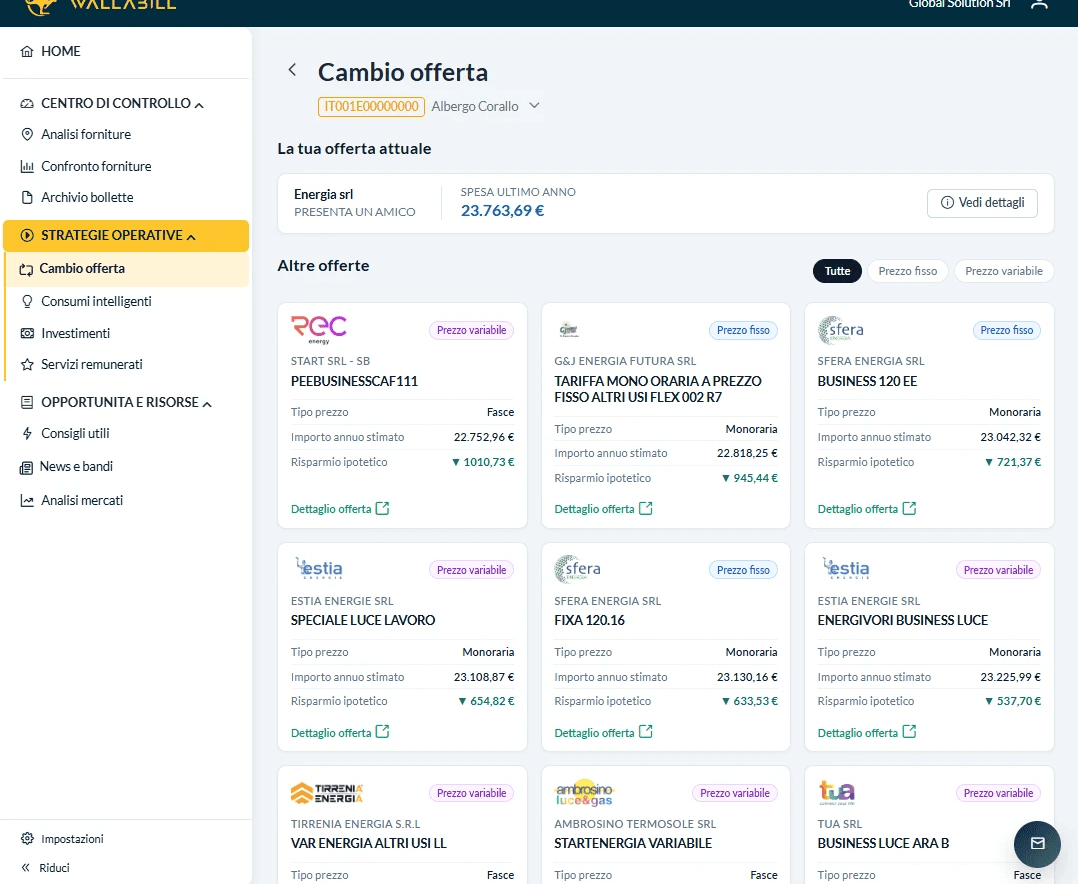Click the Analisi forniture pin icon
This screenshot has height=884, width=1078.
(x=27, y=135)
